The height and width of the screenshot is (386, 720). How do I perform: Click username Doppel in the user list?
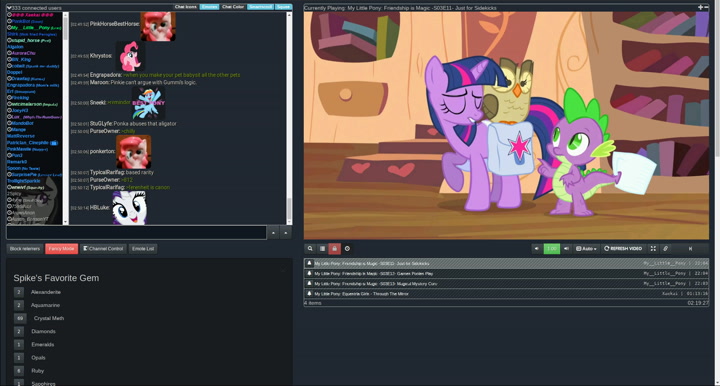pyautogui.click(x=14, y=72)
